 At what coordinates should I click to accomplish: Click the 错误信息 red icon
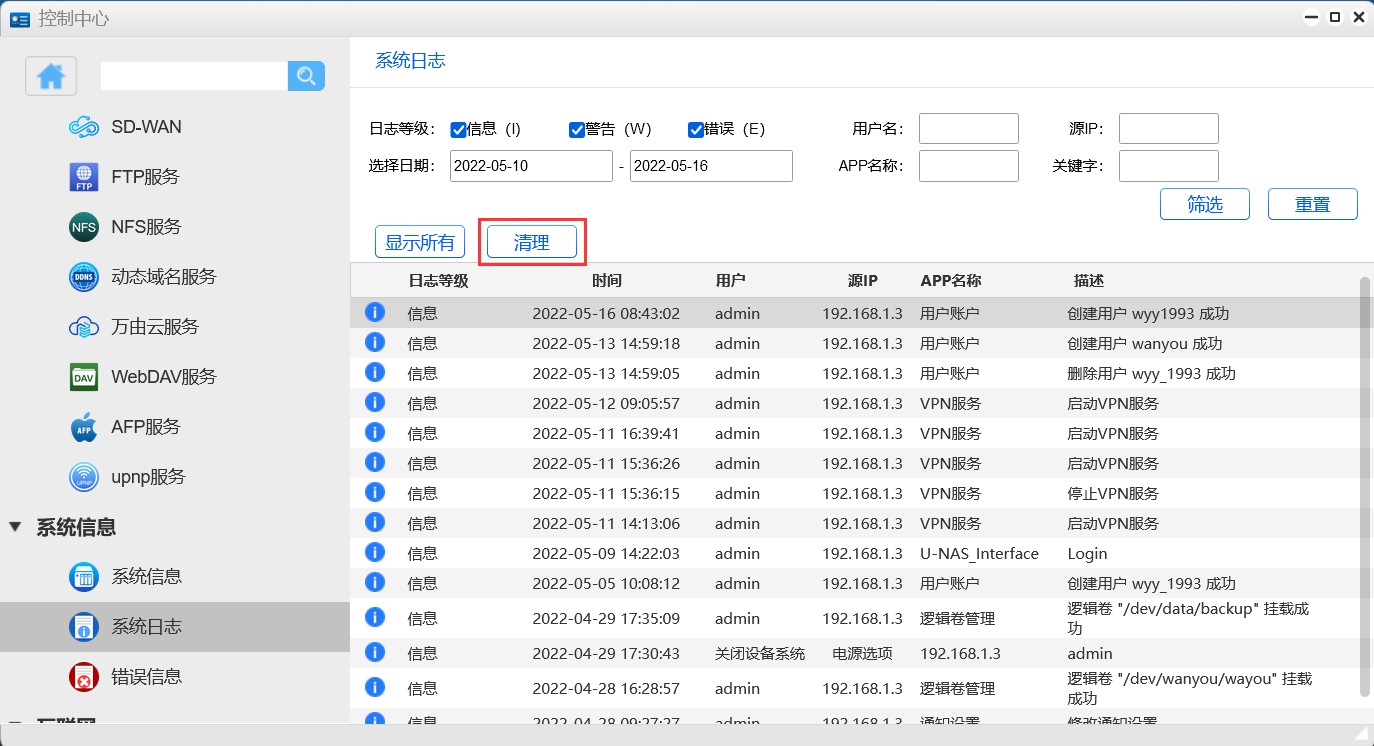point(84,677)
